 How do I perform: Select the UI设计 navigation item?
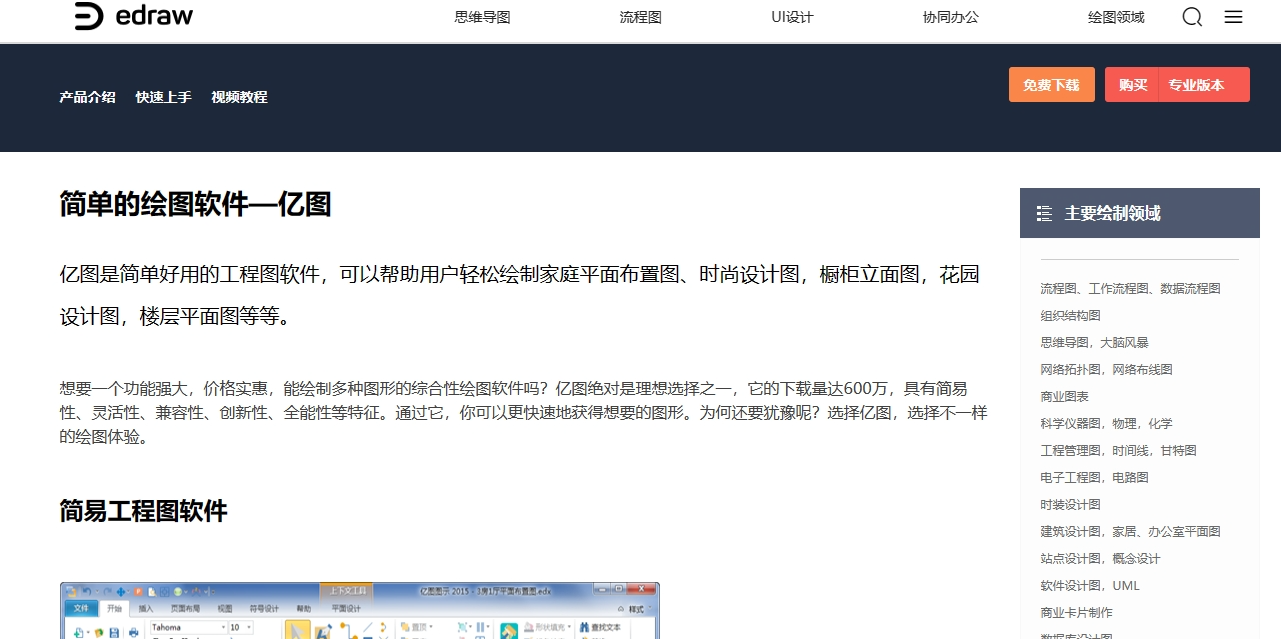[792, 17]
